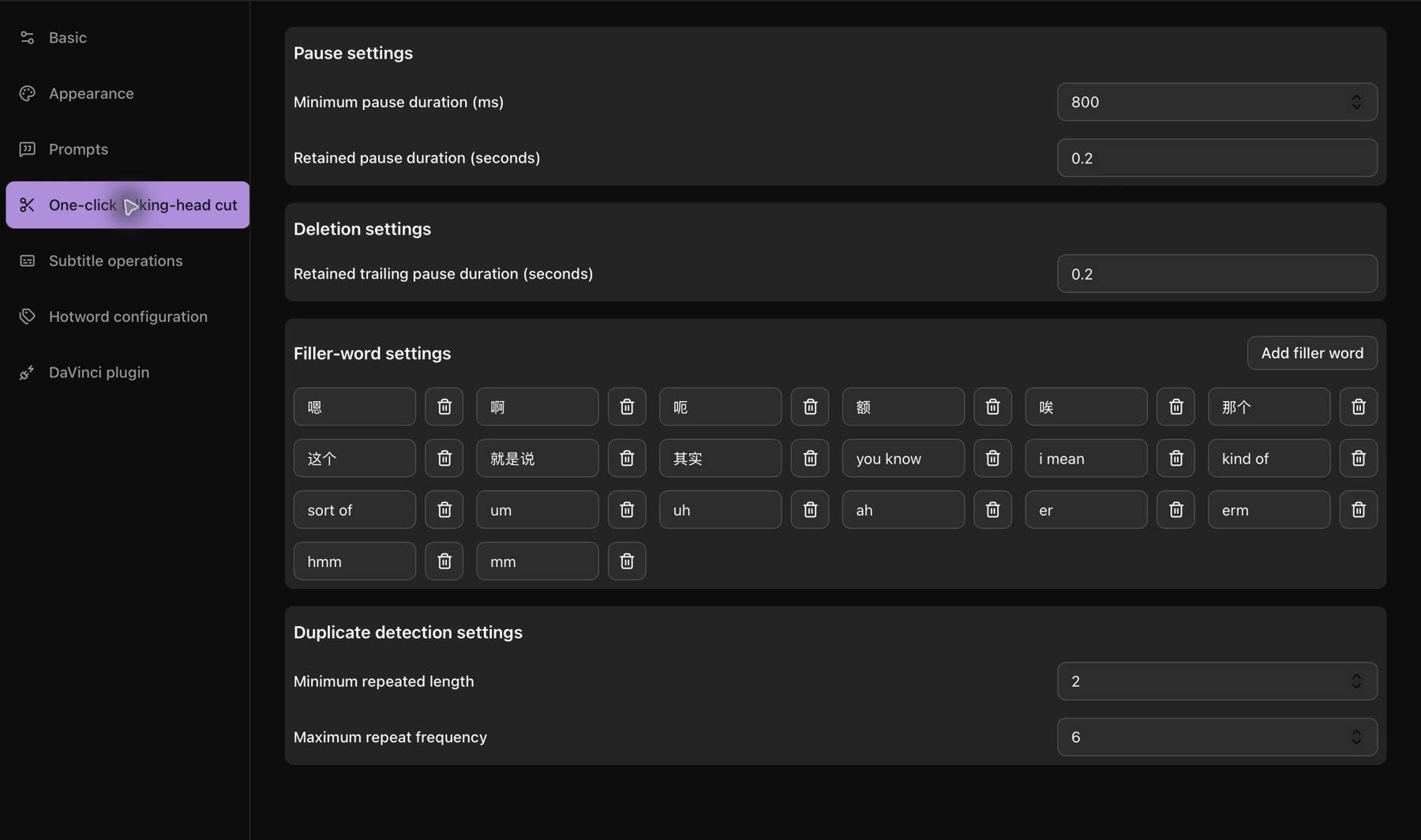Open Subtitle operations settings
The height and width of the screenshot is (840, 1421).
click(x=127, y=261)
